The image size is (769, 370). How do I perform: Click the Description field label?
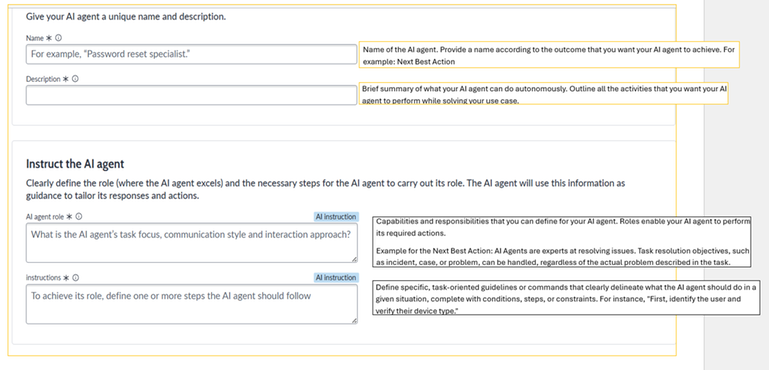click(x=43, y=79)
